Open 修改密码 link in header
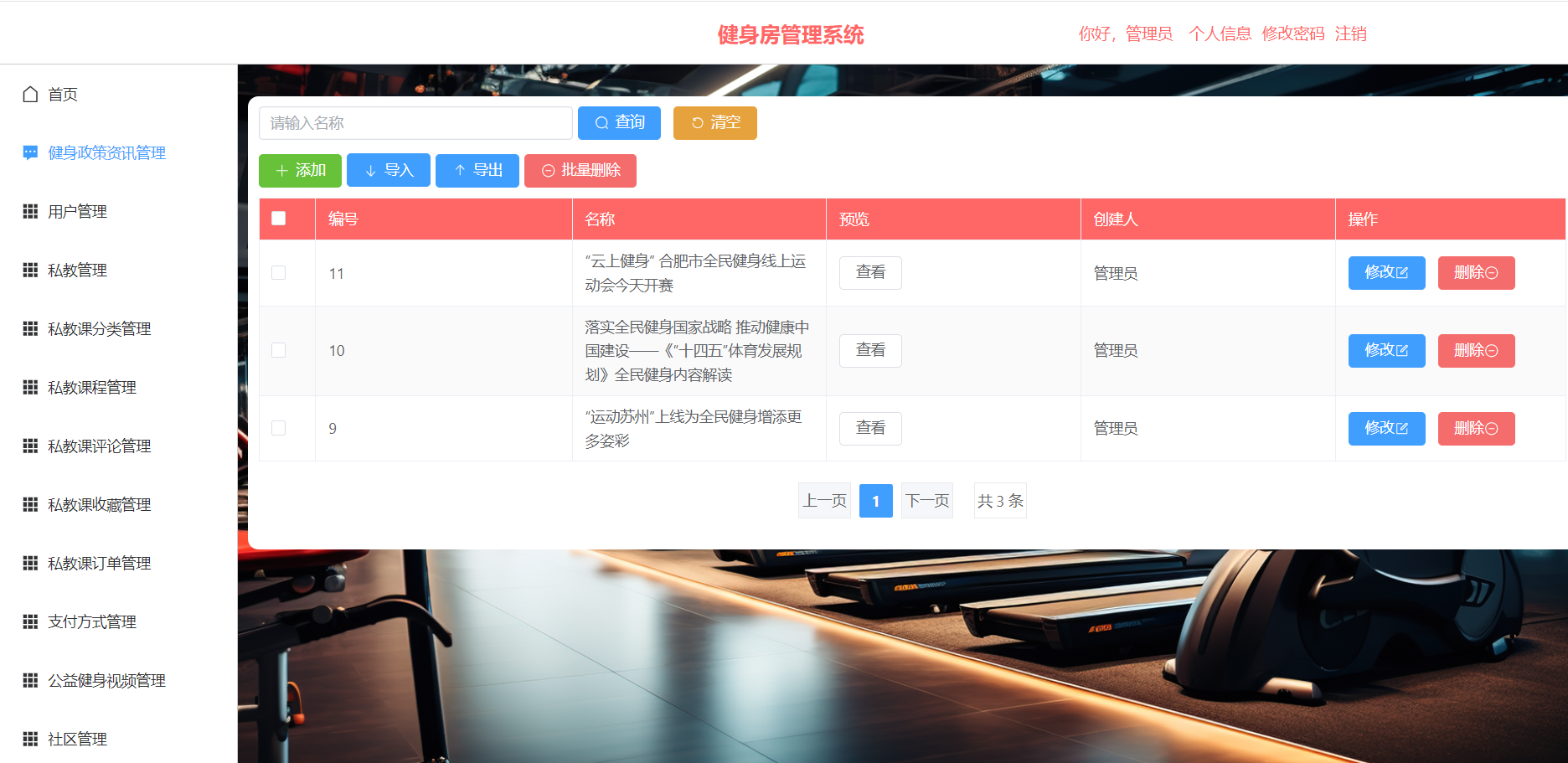Screen dimensions: 1568x763 click(x=1293, y=34)
